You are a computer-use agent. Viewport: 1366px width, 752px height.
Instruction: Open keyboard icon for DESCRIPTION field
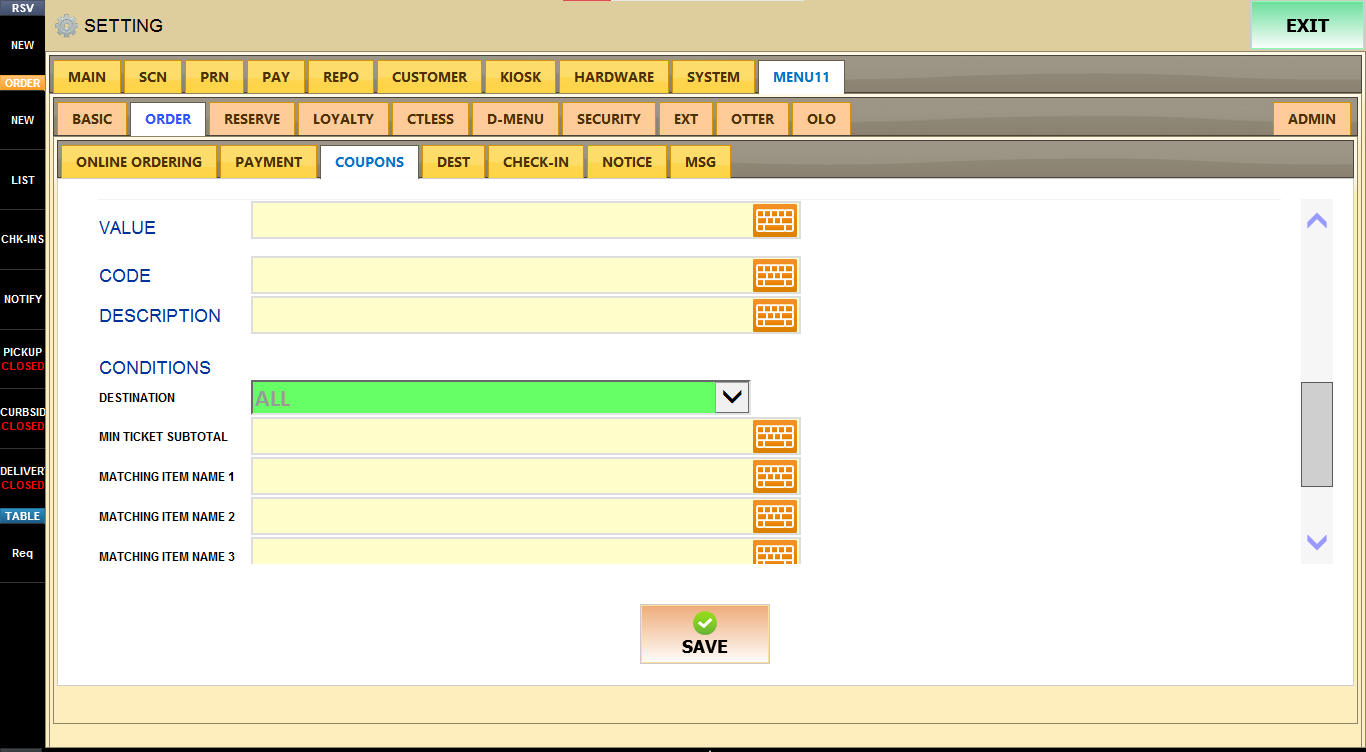pos(775,315)
